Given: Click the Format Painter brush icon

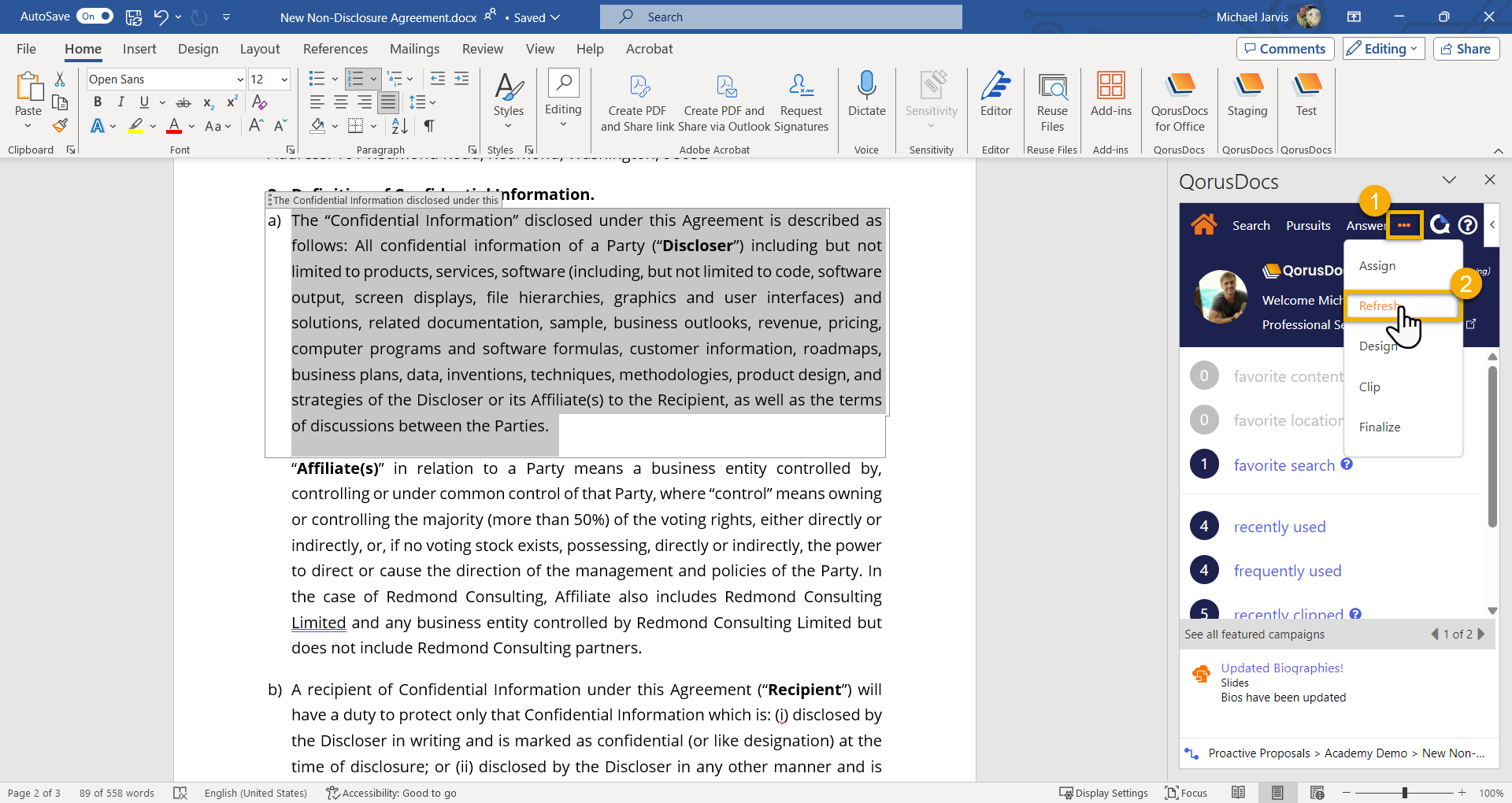Looking at the screenshot, I should 61,126.
